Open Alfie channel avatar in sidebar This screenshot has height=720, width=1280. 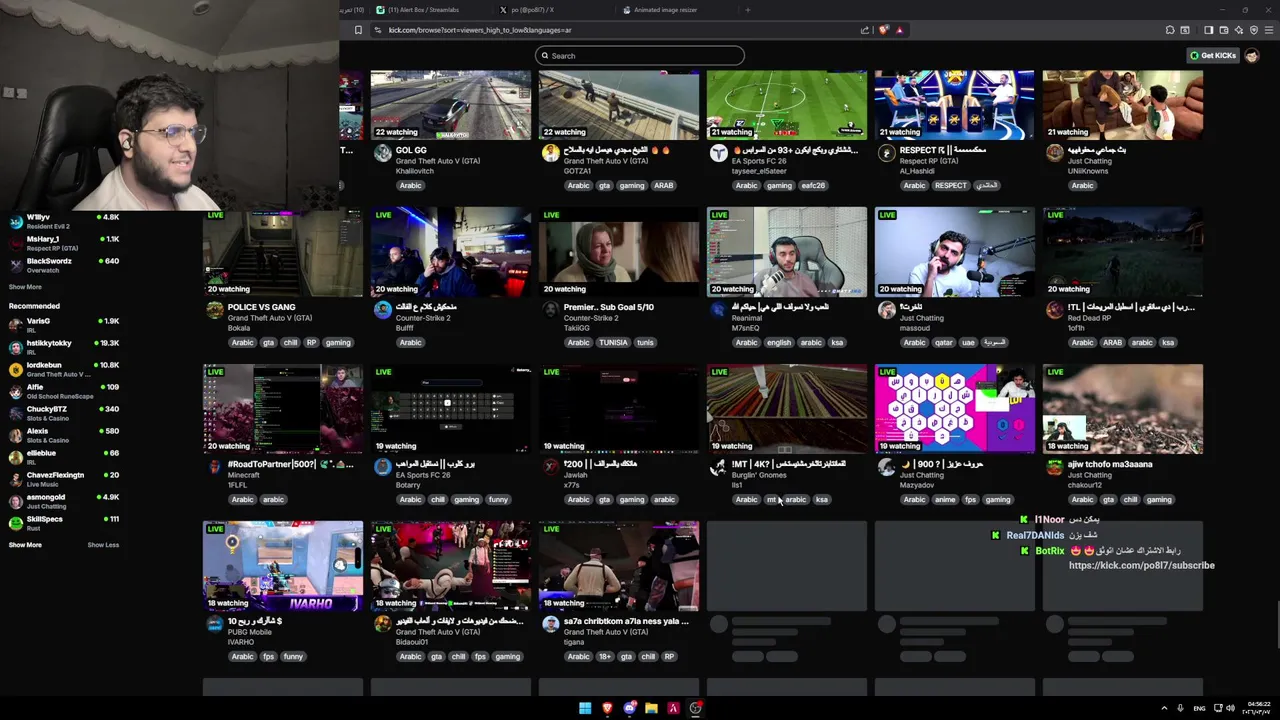[x=15, y=391]
